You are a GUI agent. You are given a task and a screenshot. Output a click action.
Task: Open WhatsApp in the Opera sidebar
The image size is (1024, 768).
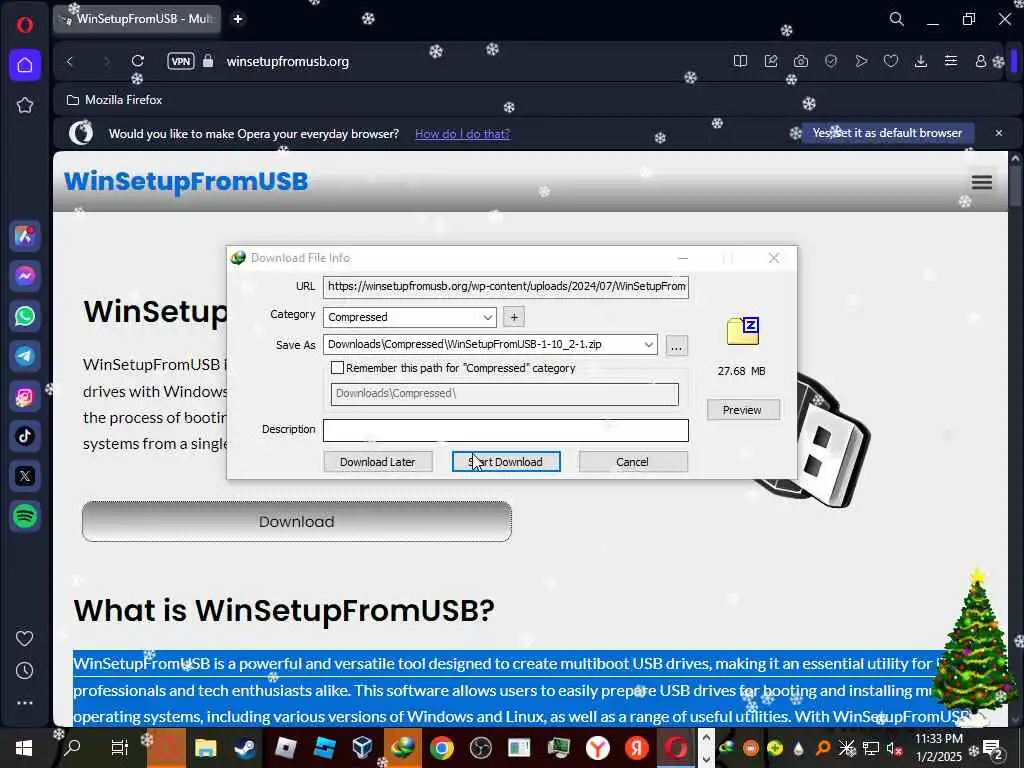coord(25,316)
